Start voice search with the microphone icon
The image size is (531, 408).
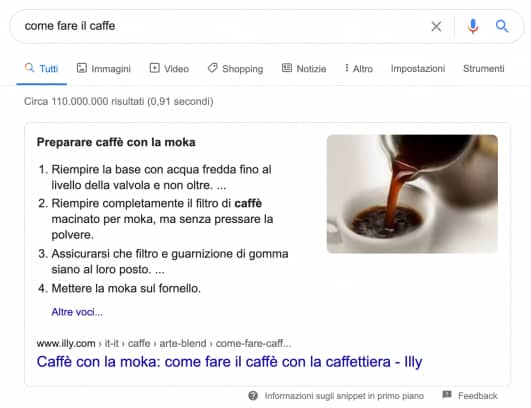[473, 26]
